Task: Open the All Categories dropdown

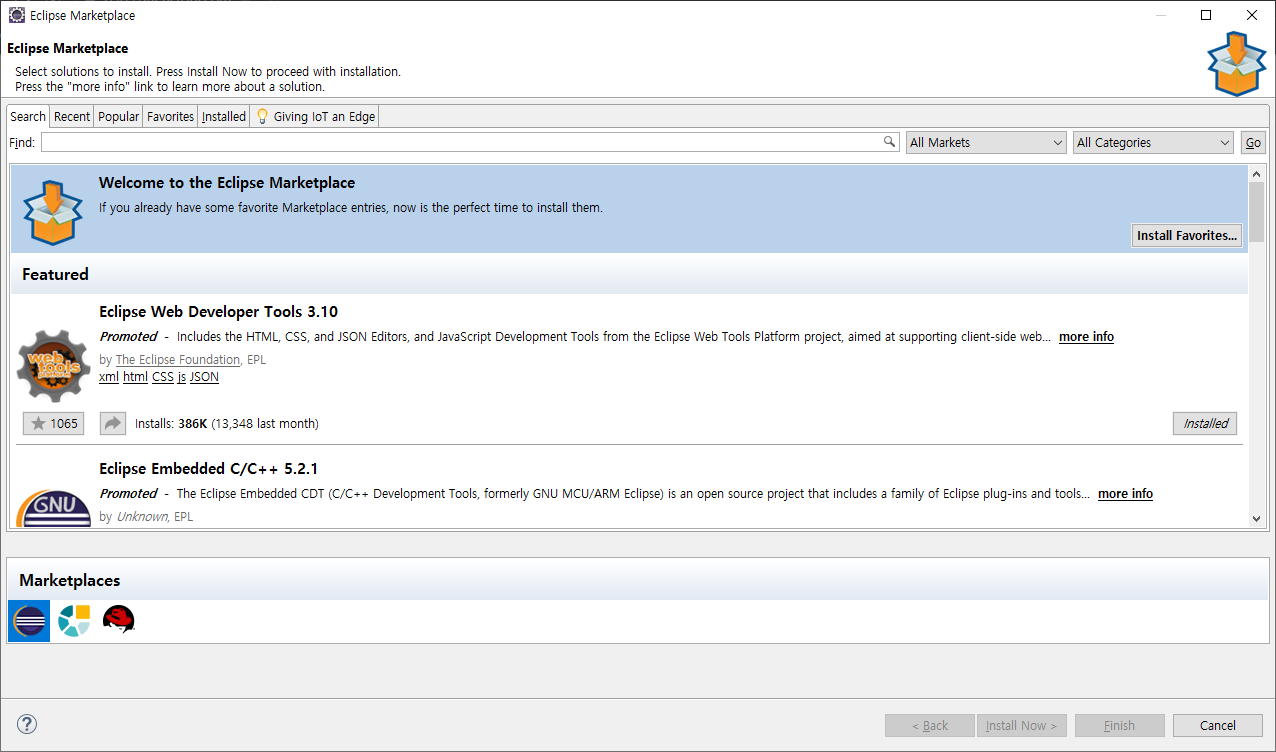Action: pyautogui.click(x=1153, y=143)
